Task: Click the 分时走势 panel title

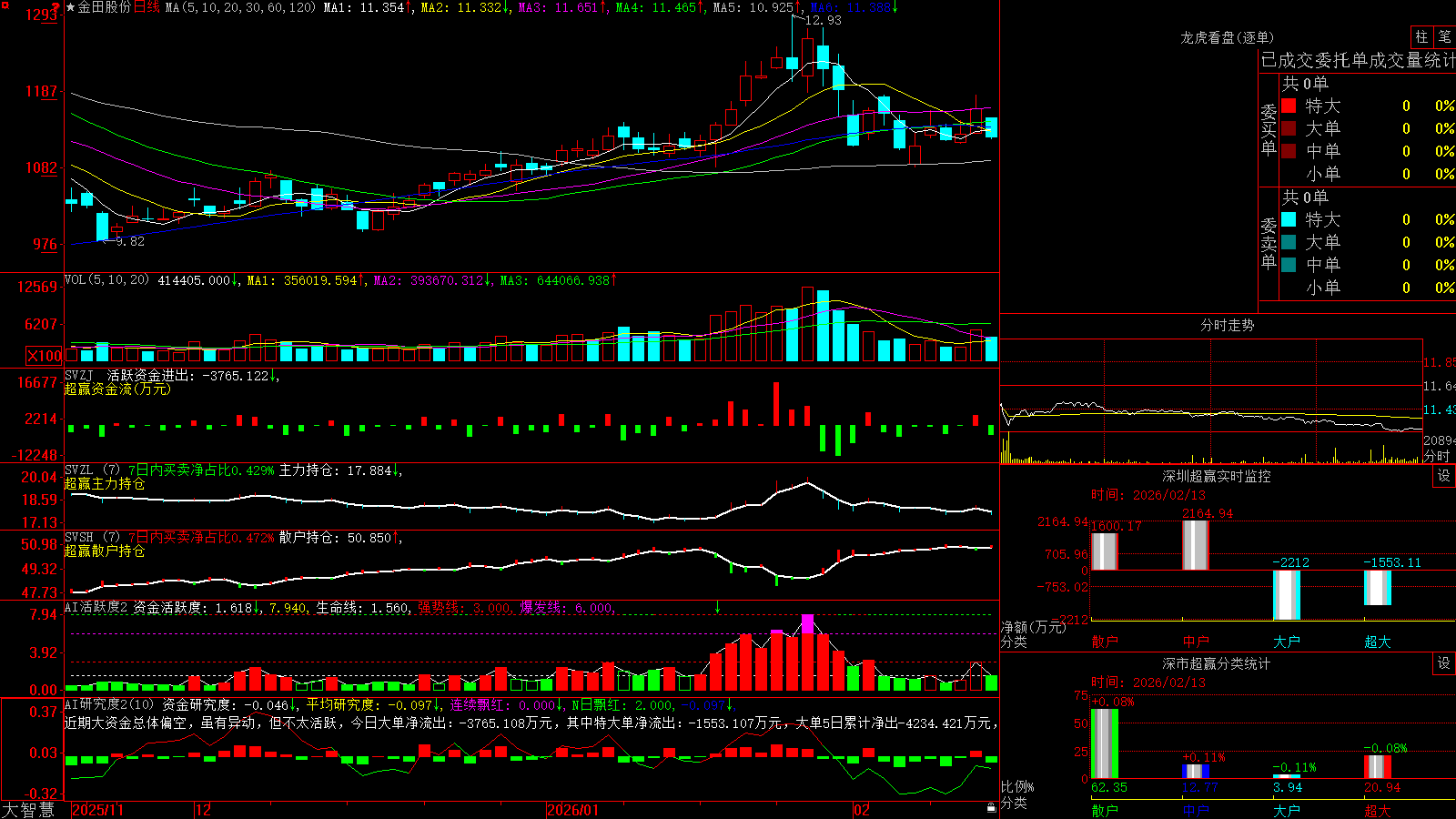Action: 1227,325
